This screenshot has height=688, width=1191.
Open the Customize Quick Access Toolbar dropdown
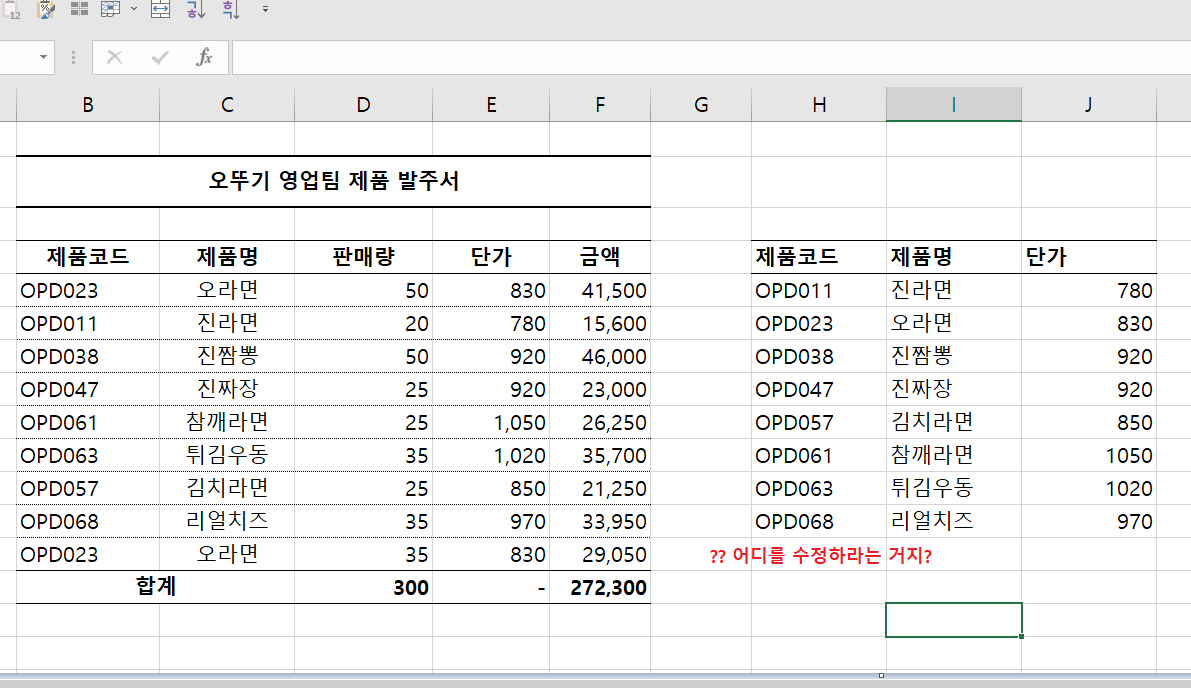pos(265,9)
